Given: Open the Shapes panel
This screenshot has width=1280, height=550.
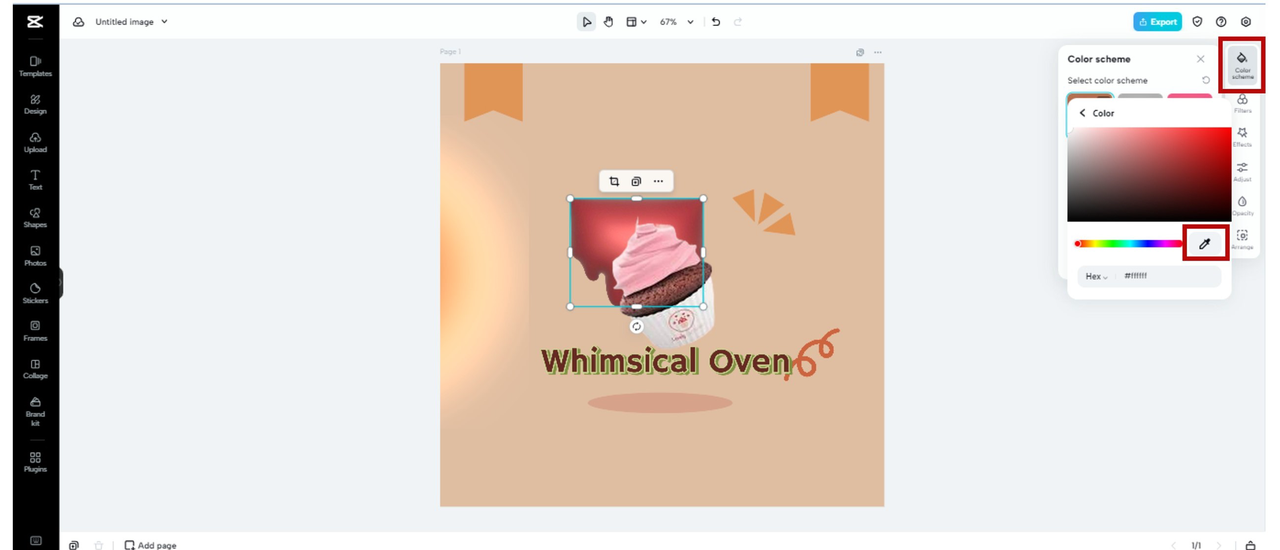Looking at the screenshot, I should (35, 218).
